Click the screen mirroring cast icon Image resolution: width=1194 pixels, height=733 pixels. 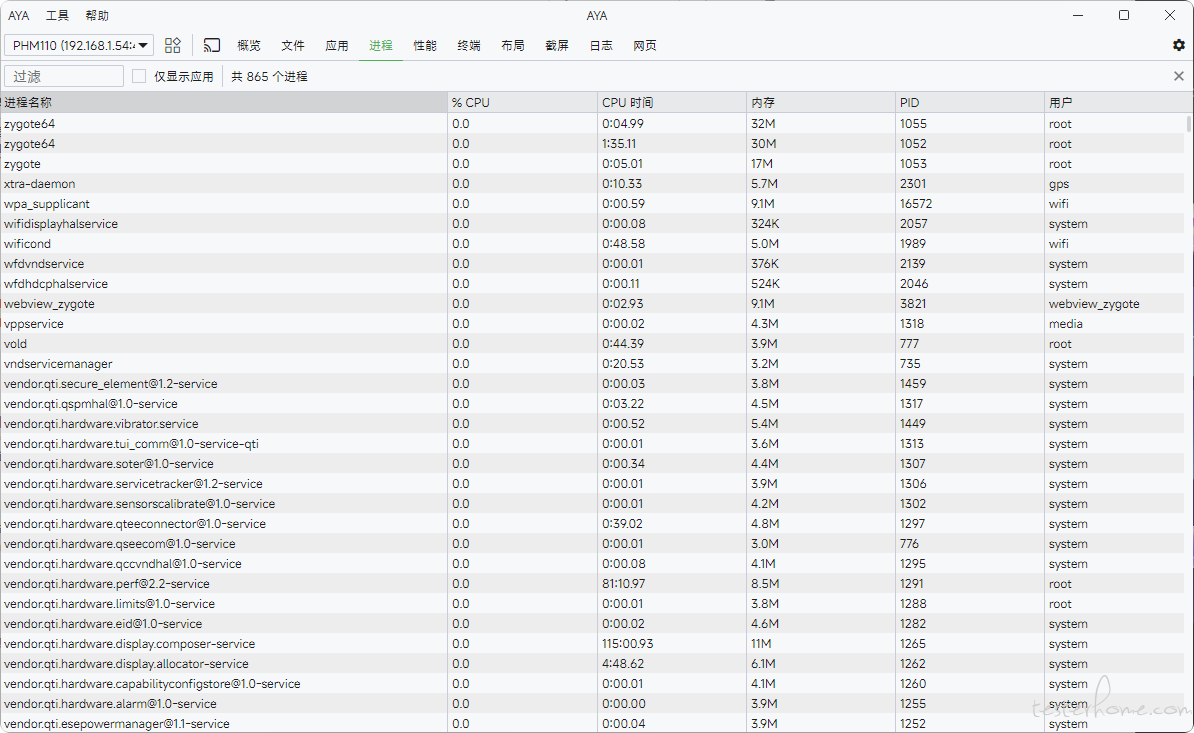click(212, 45)
